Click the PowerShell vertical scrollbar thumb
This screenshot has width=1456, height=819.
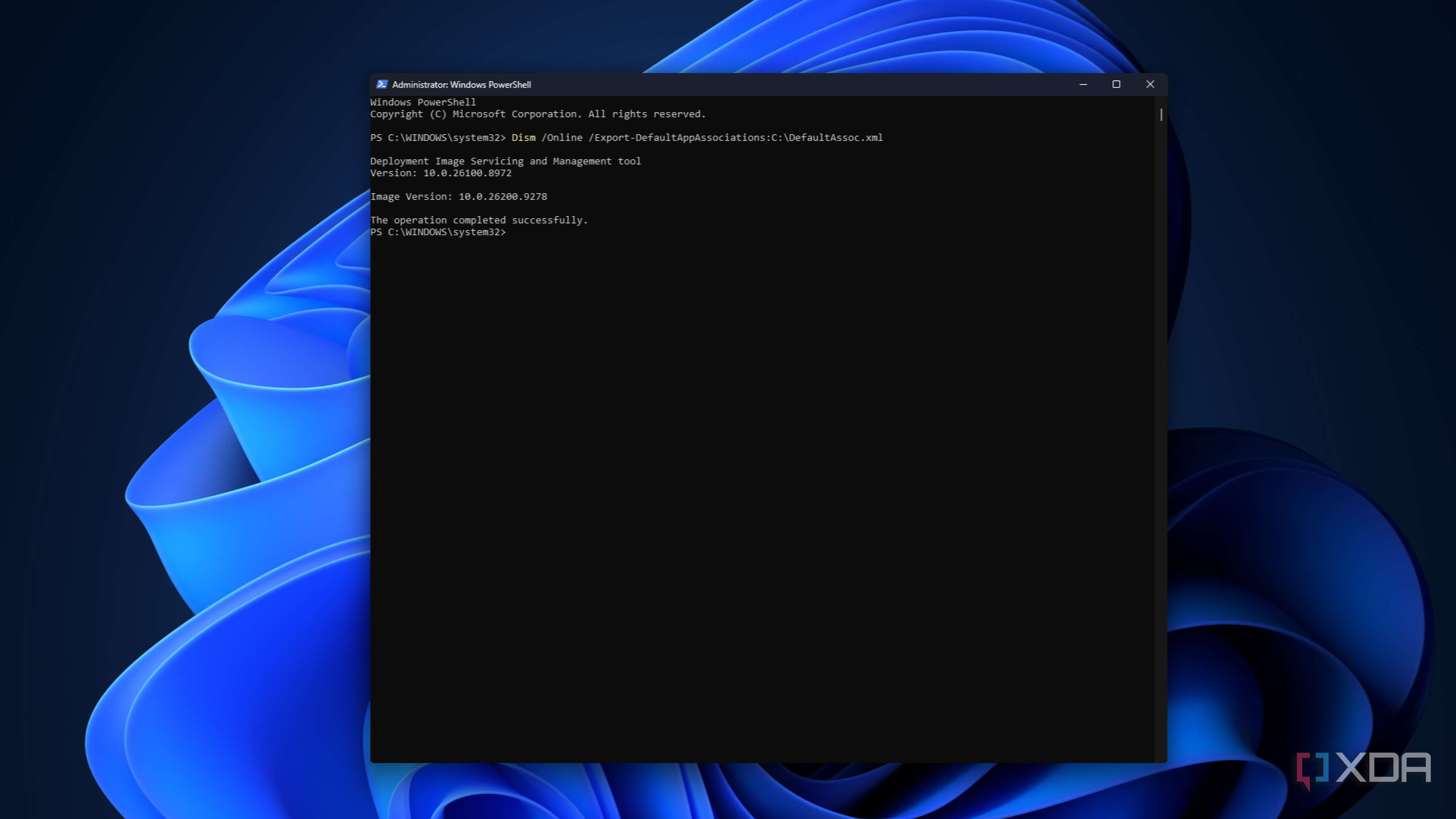1161,114
